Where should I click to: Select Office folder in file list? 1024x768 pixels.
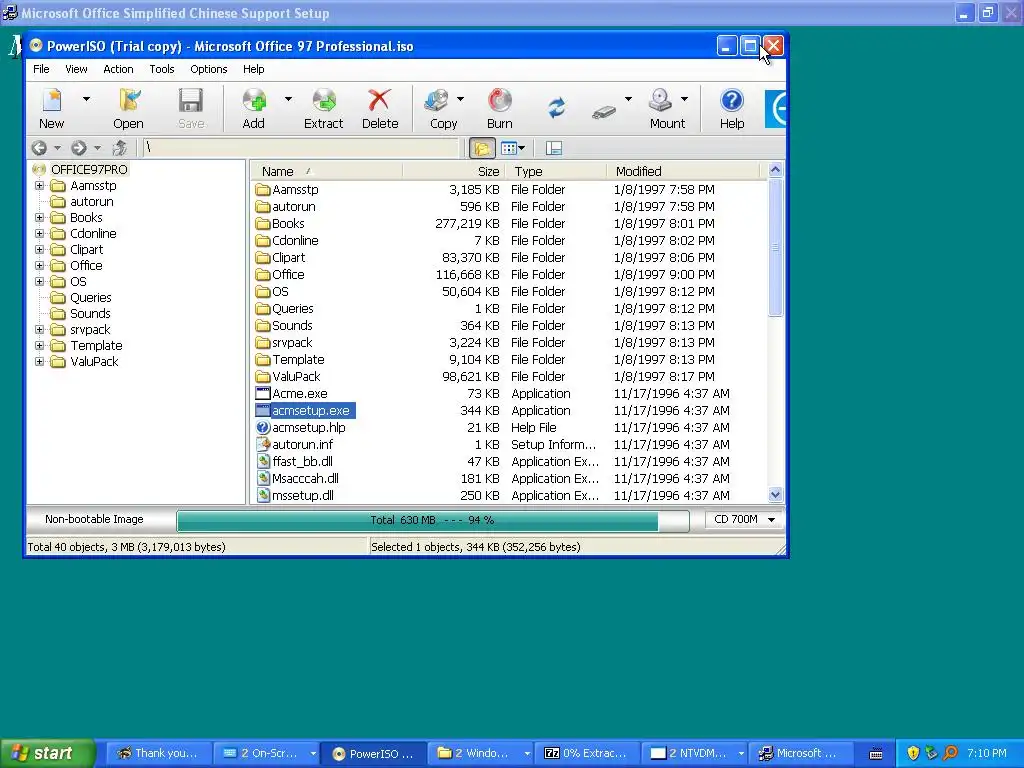pyautogui.click(x=288, y=275)
